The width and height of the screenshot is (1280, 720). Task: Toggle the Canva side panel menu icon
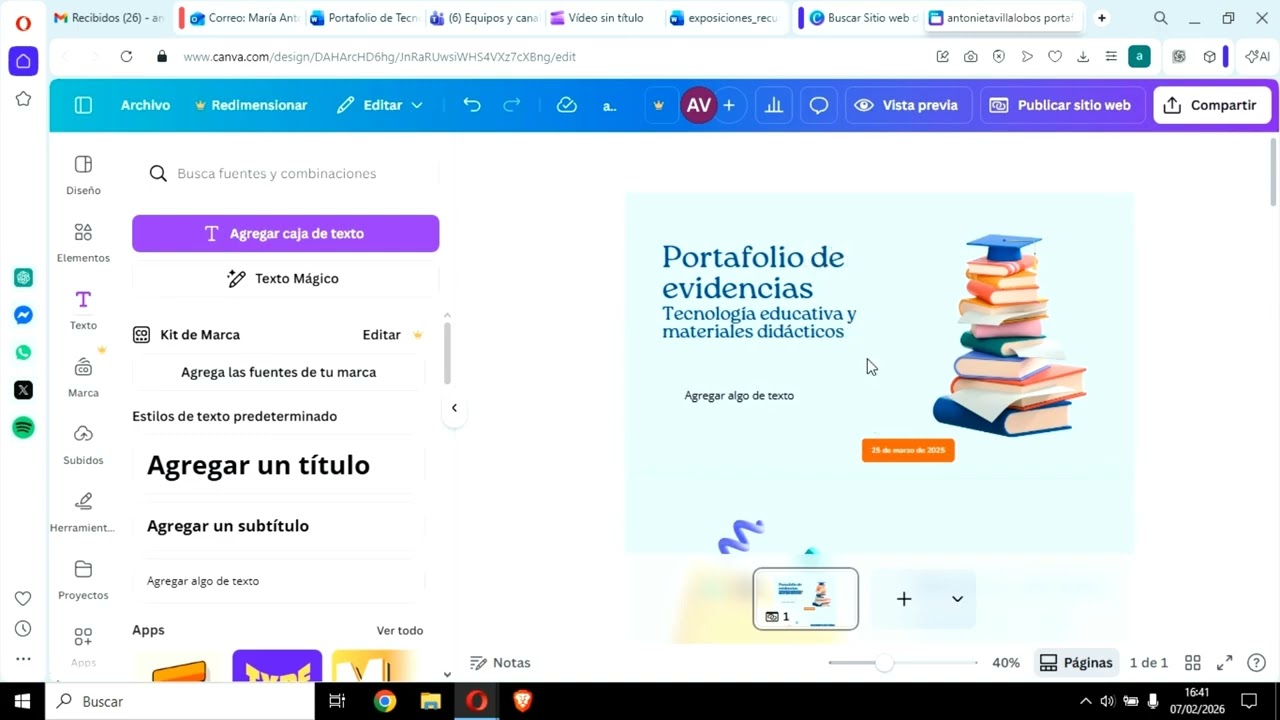tap(83, 105)
